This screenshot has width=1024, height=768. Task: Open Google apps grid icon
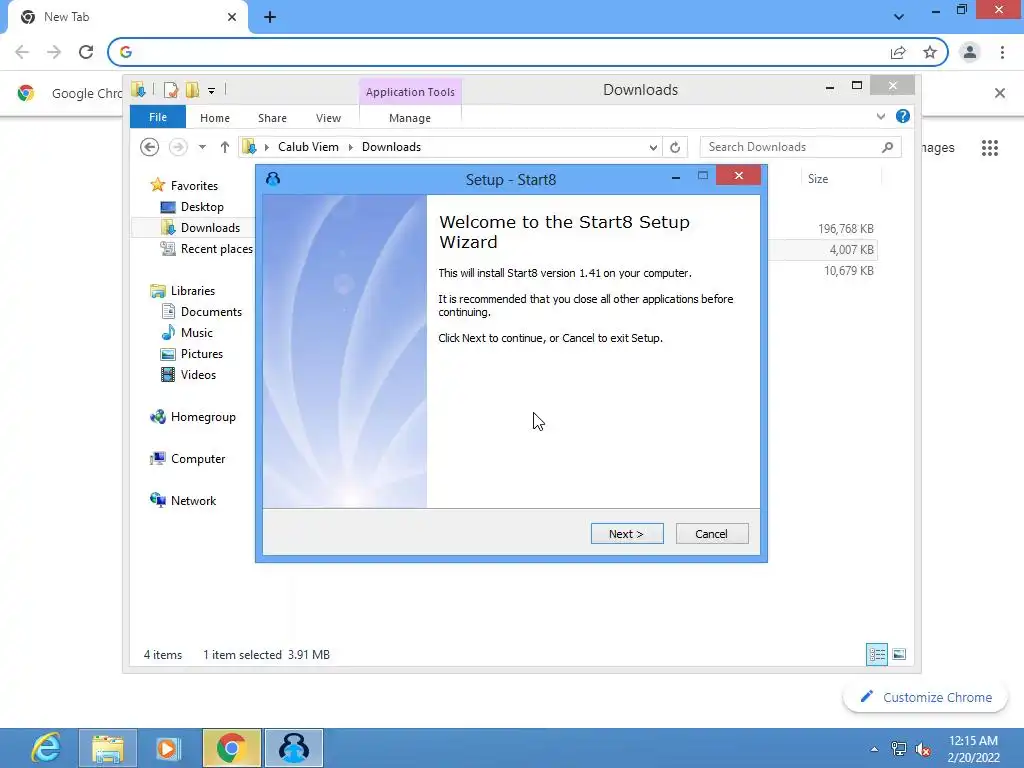[x=990, y=148]
